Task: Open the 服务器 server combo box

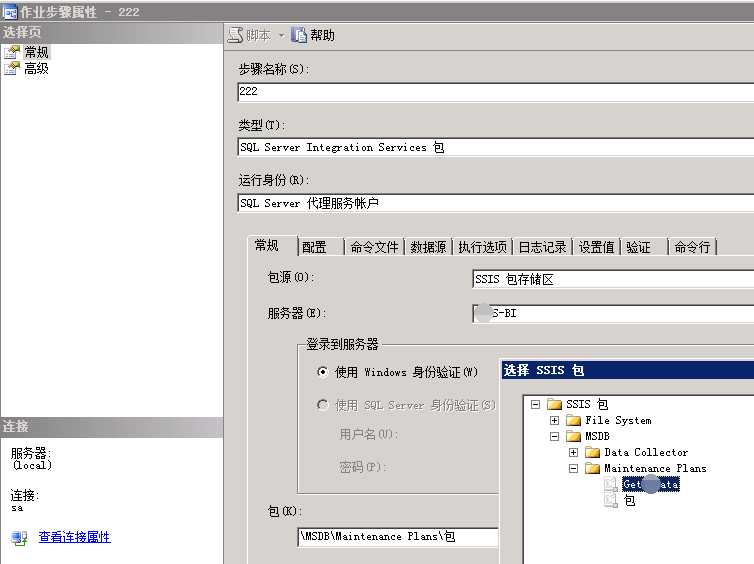Action: (x=613, y=313)
